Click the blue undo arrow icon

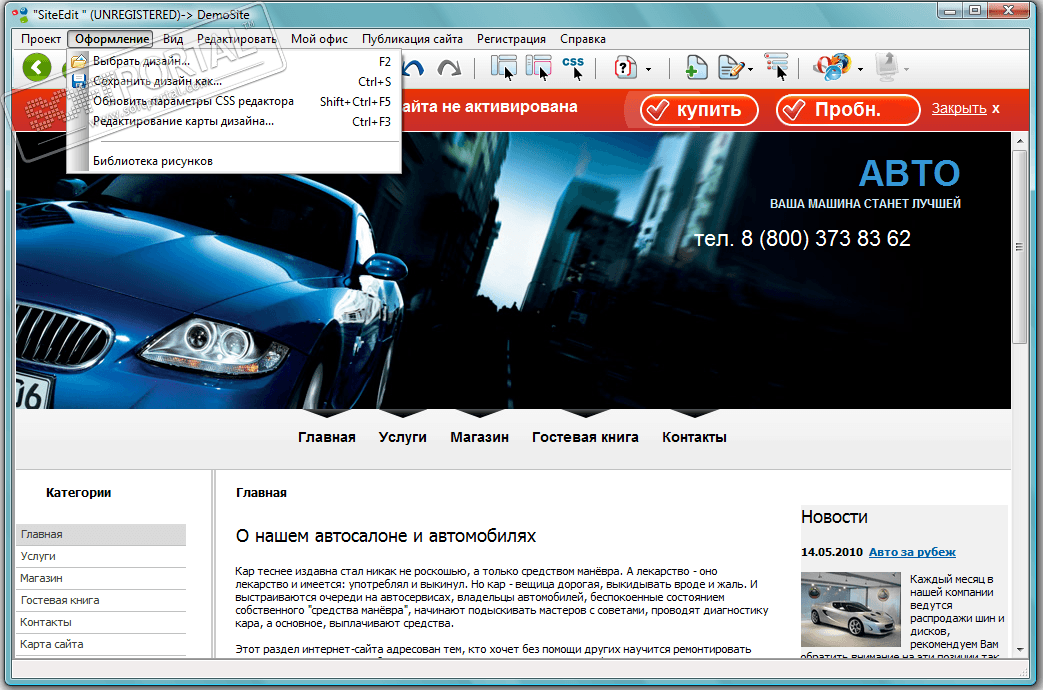414,68
